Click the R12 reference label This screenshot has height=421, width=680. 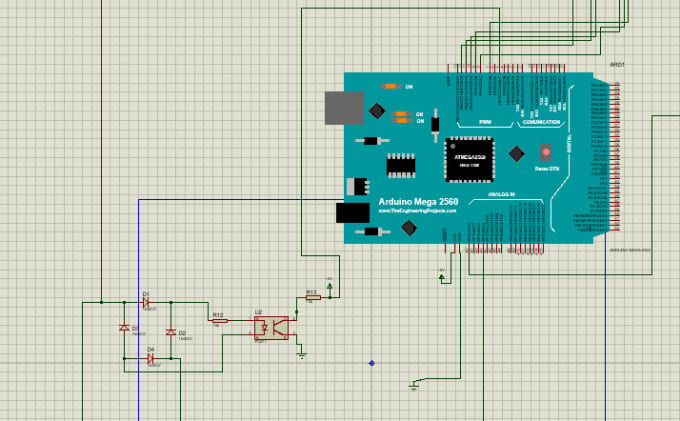click(218, 315)
